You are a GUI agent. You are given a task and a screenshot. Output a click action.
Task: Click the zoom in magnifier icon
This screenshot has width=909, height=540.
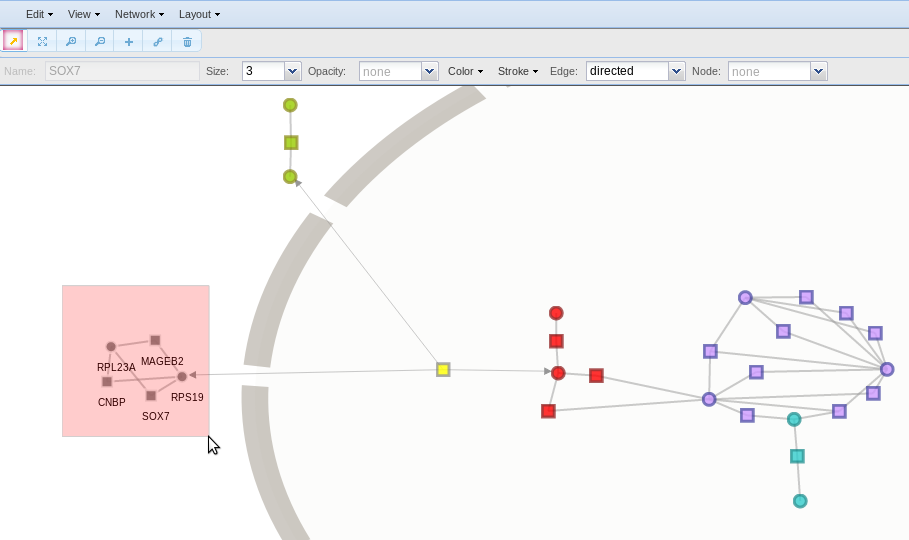click(71, 41)
